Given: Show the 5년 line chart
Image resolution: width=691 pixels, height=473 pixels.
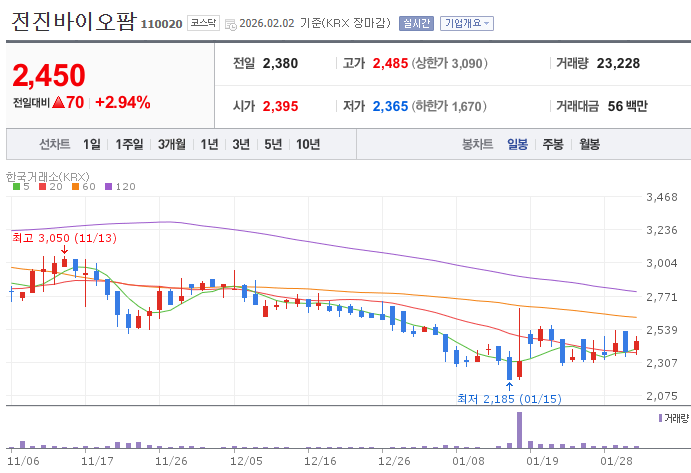Looking at the screenshot, I should (x=273, y=144).
